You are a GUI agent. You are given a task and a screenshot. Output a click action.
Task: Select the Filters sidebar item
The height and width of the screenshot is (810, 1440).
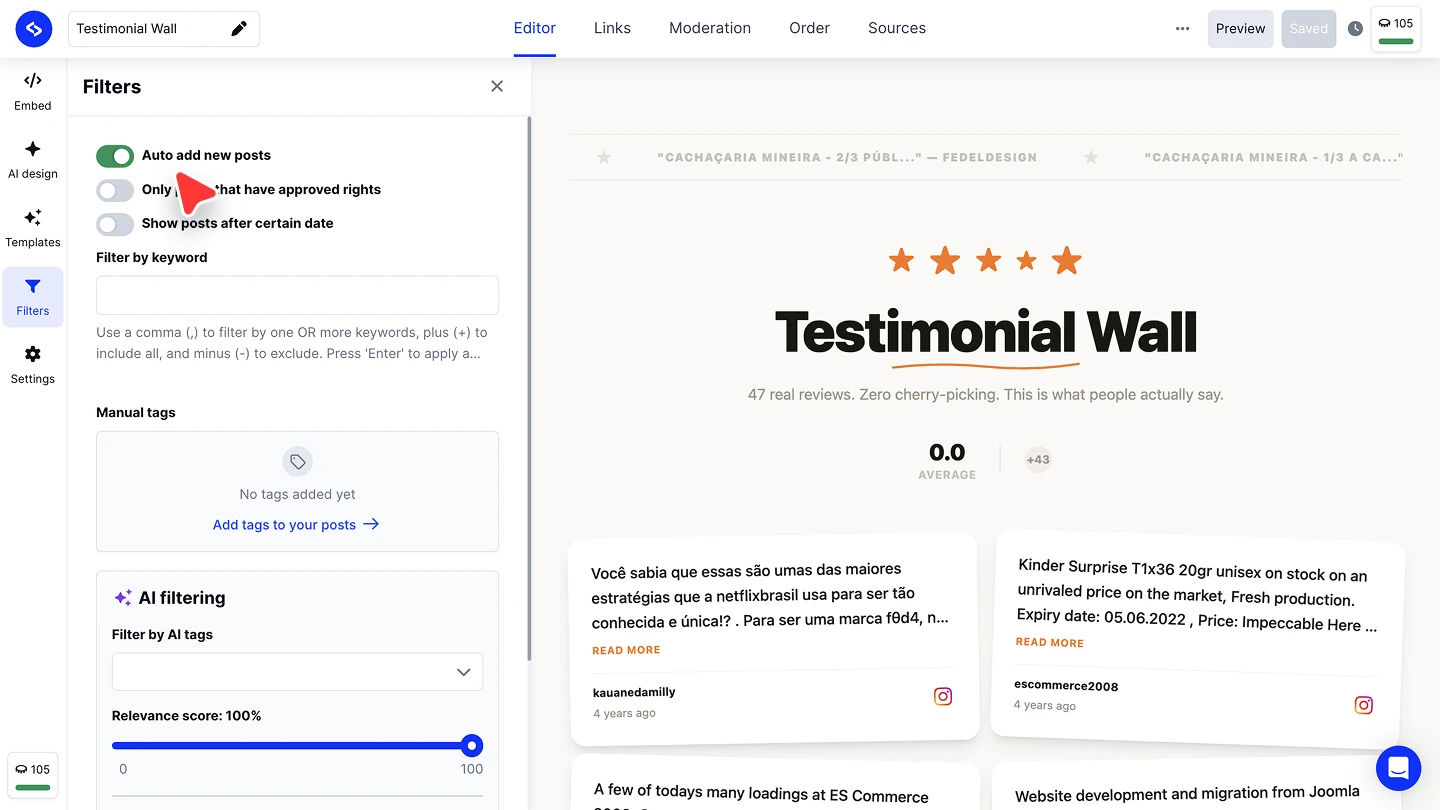[33, 297]
